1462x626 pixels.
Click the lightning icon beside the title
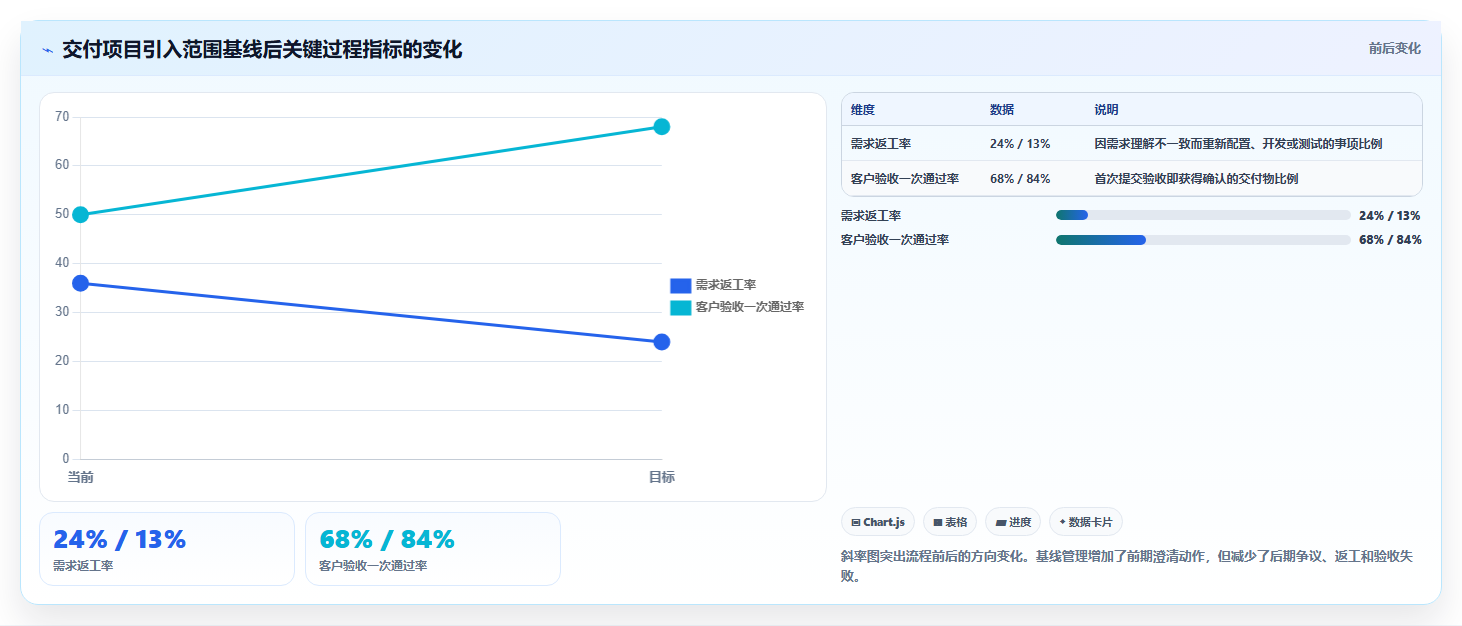pos(47,50)
